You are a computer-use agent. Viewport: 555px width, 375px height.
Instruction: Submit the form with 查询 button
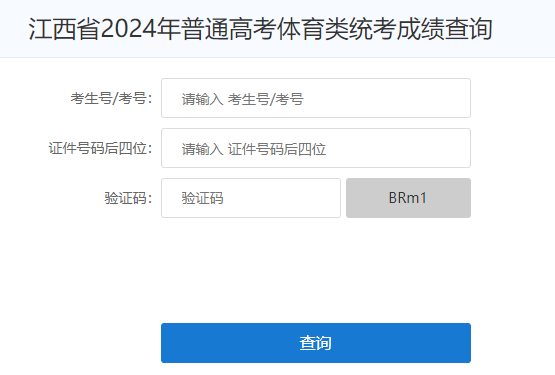pyautogui.click(x=316, y=343)
